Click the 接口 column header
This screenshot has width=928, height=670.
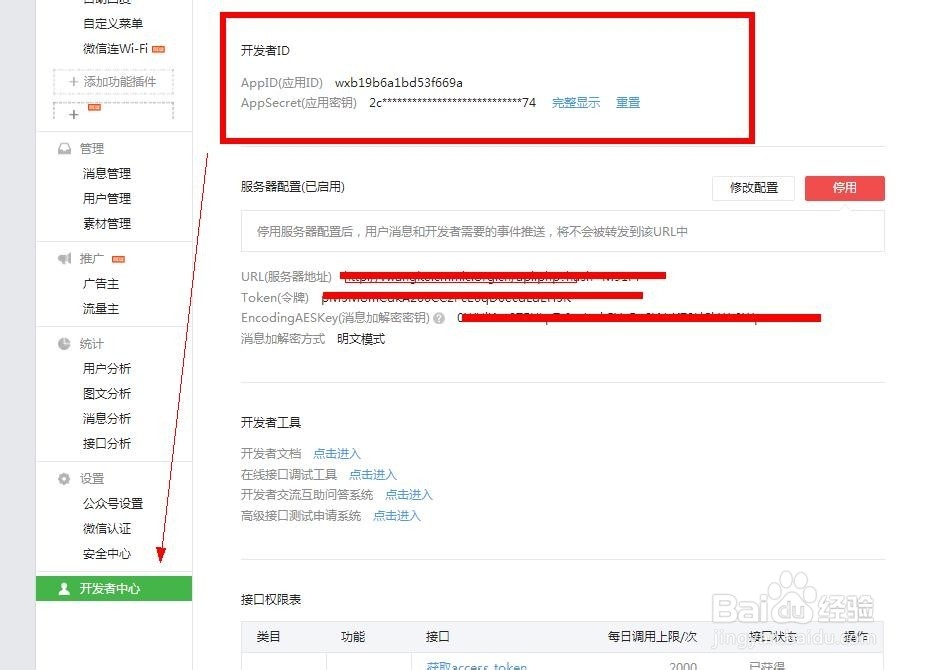(x=437, y=637)
